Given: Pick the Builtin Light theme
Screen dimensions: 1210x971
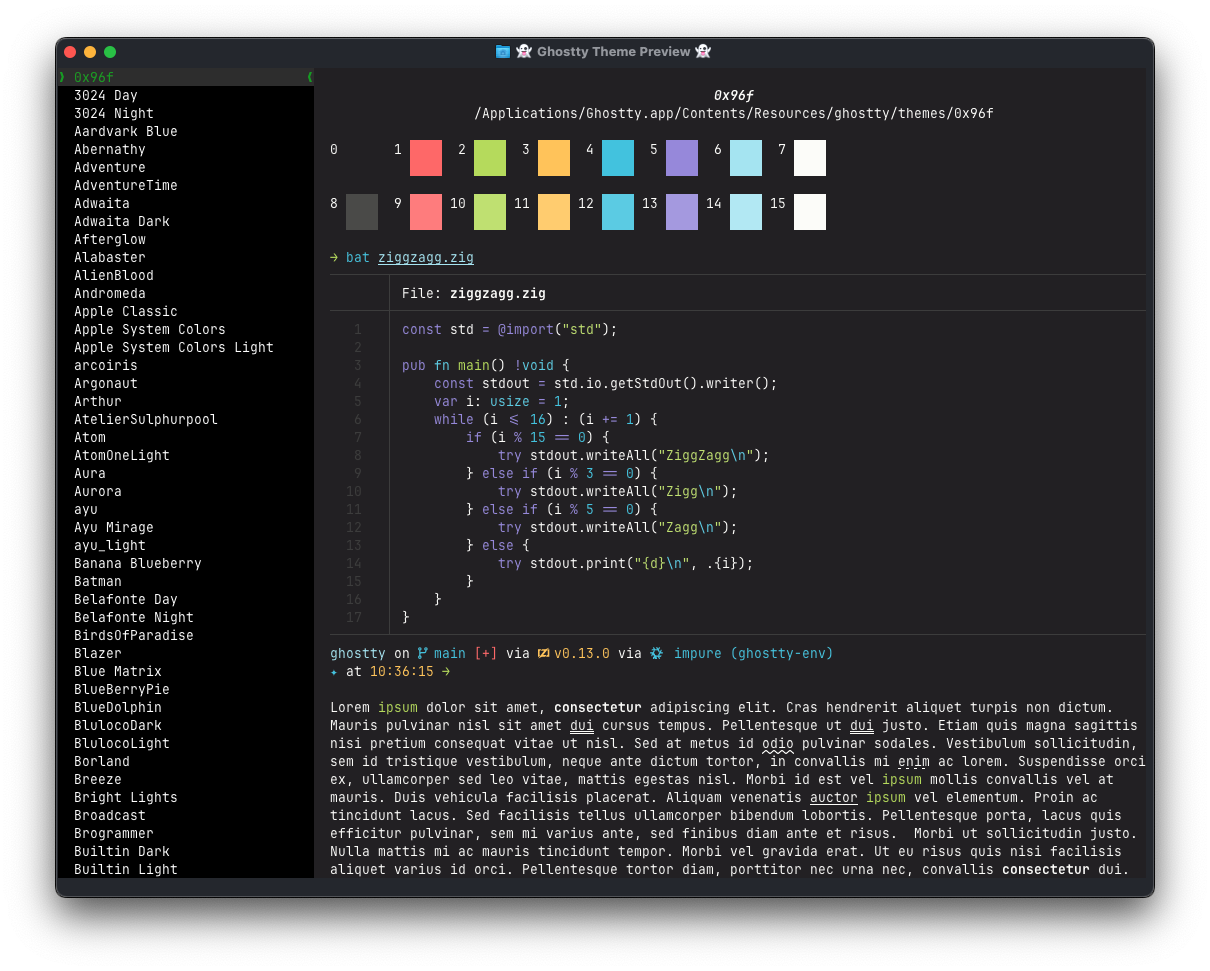Looking at the screenshot, I should coord(126,870).
